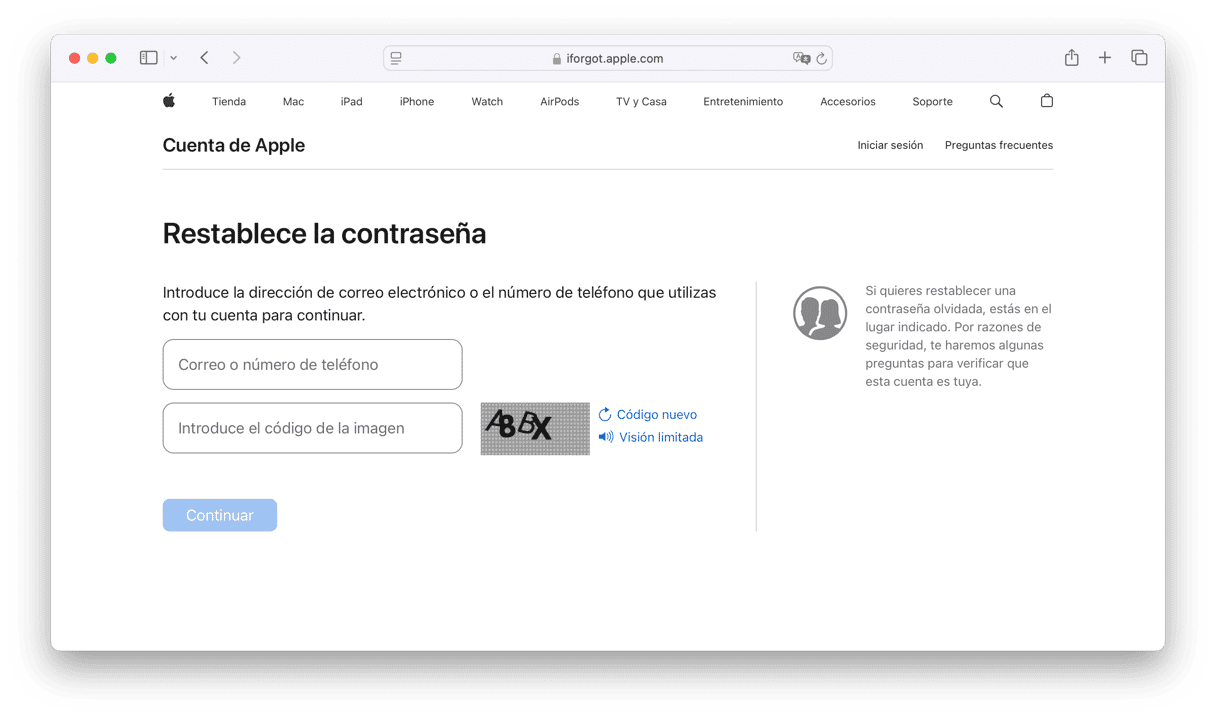The height and width of the screenshot is (718, 1216).
Task: Open the page reader menu icon
Action: click(396, 58)
